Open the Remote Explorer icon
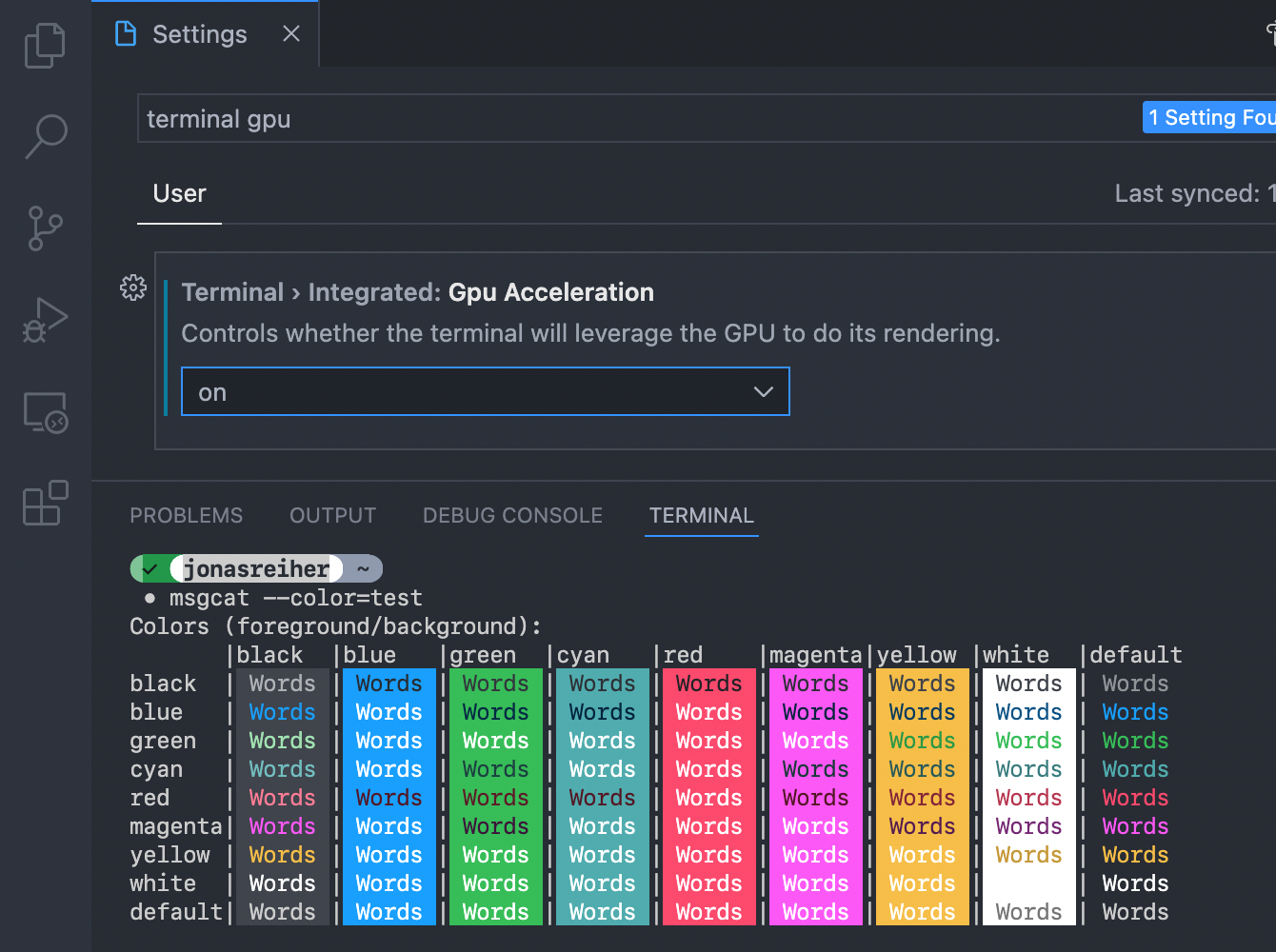1276x952 pixels. [44, 411]
